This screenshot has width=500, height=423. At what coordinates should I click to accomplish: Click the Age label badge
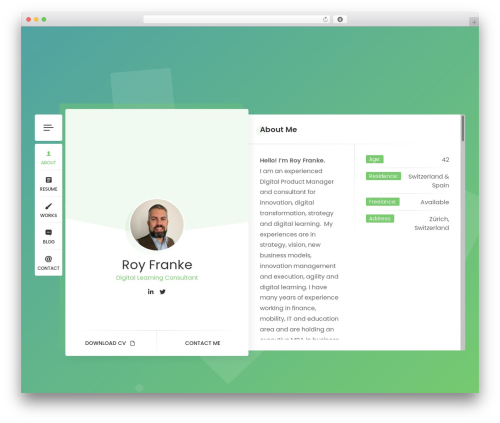pyautogui.click(x=375, y=159)
